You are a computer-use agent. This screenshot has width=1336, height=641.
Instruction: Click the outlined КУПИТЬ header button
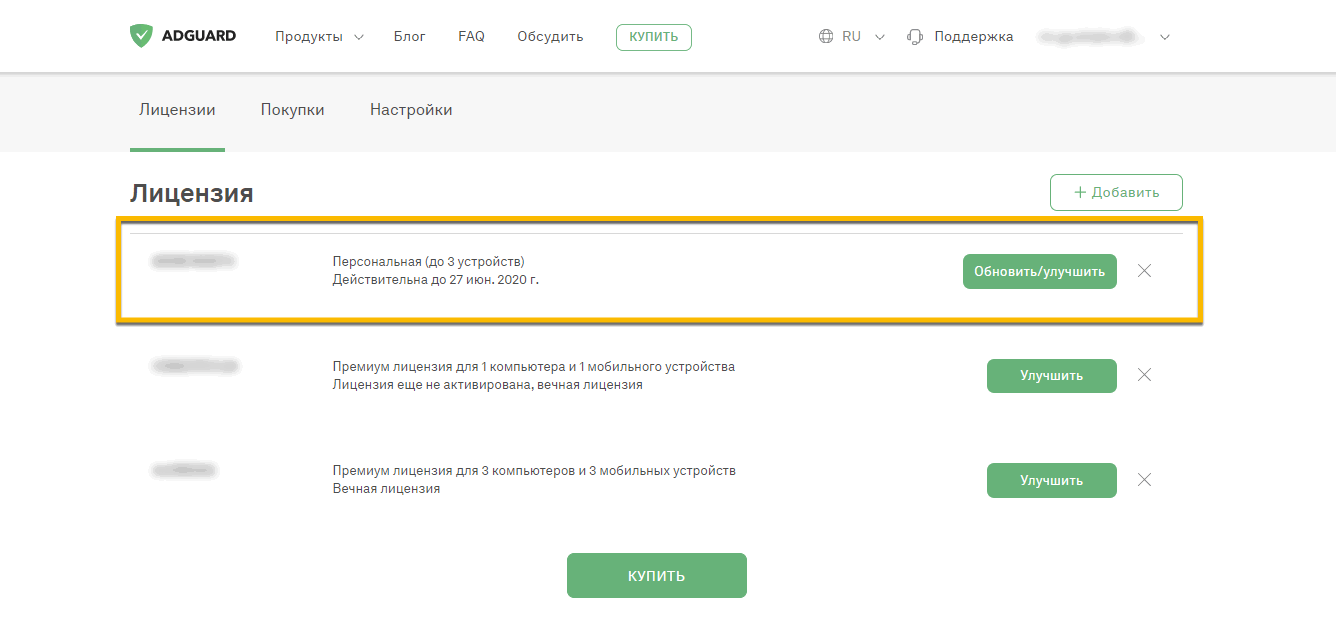click(653, 37)
